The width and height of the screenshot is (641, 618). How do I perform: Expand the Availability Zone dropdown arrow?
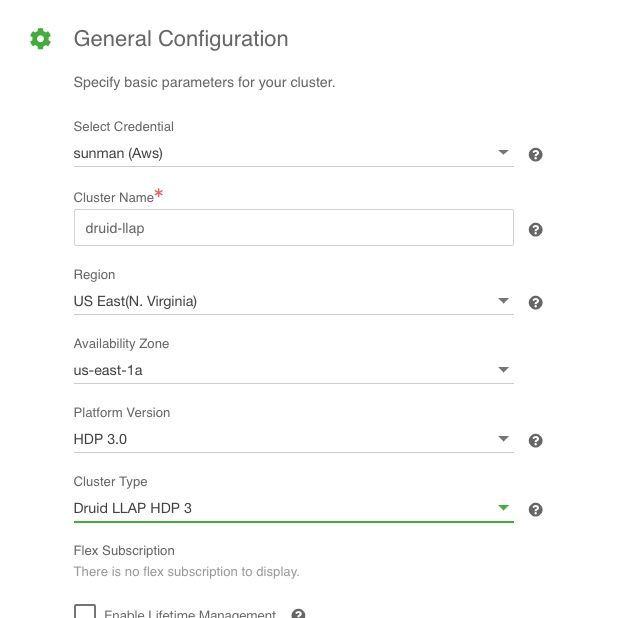pos(503,370)
